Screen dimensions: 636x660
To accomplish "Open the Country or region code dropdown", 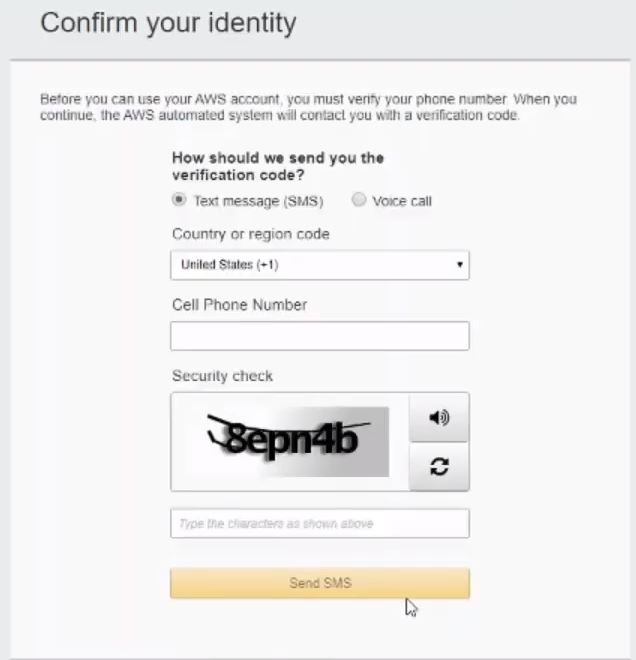I will 319,265.
